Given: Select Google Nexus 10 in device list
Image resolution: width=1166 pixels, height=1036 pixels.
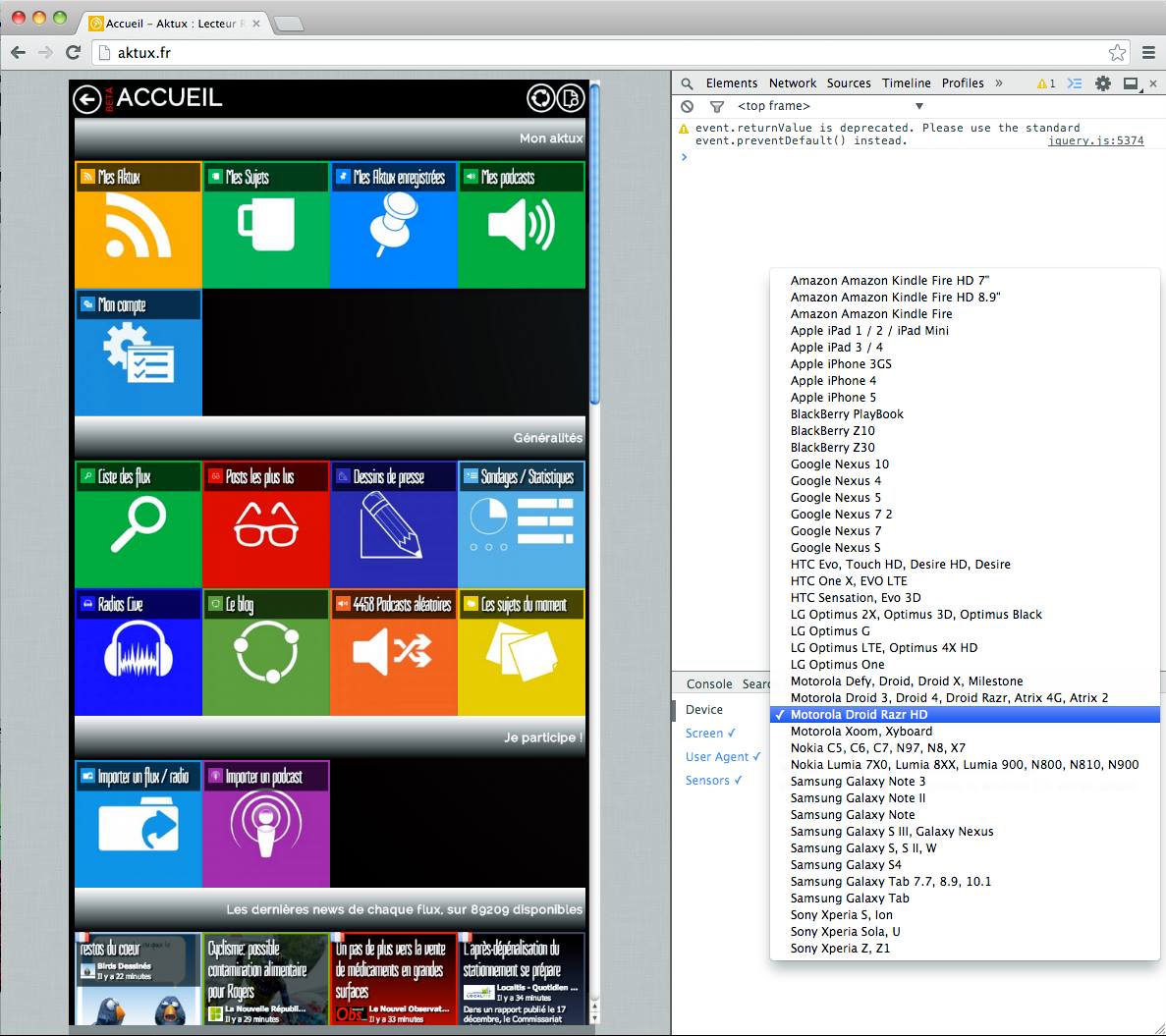Looking at the screenshot, I should tap(839, 464).
